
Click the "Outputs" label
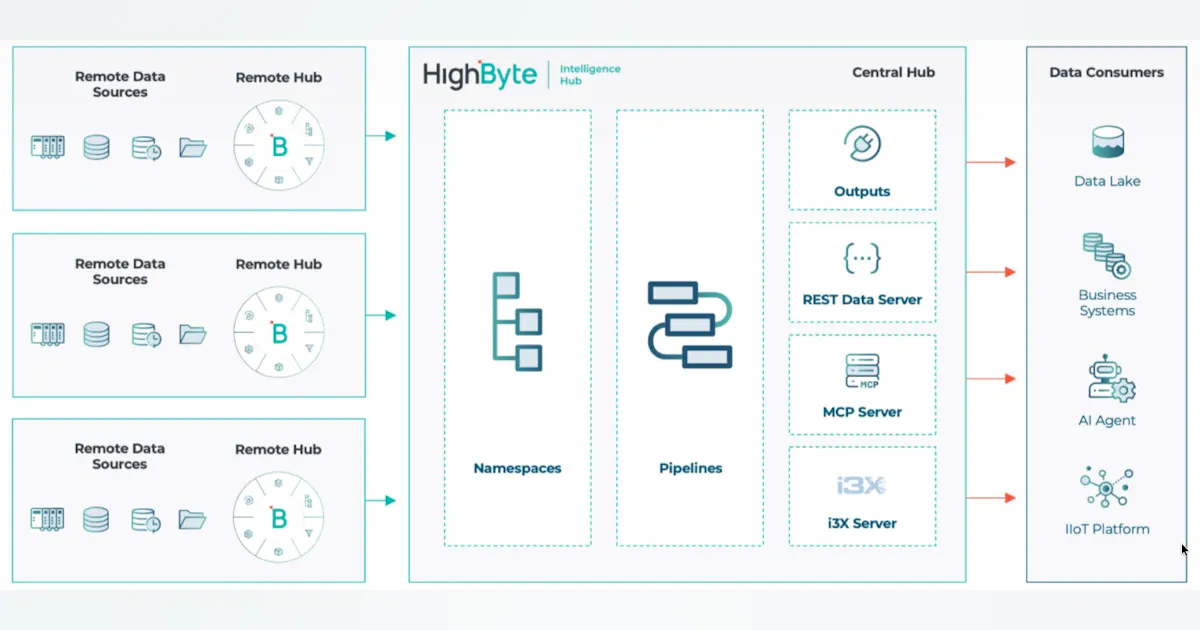coord(862,191)
